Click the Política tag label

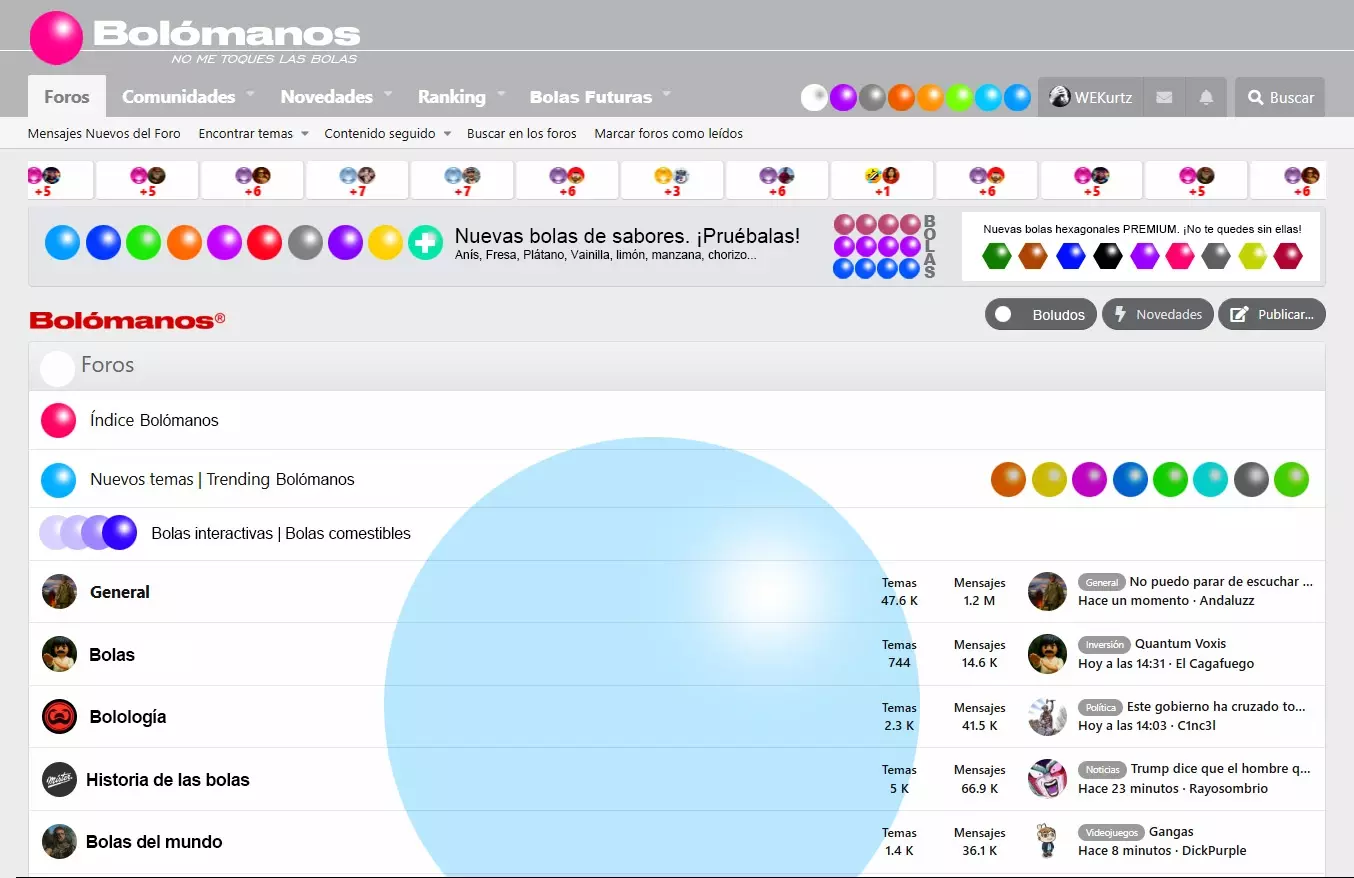[1100, 707]
